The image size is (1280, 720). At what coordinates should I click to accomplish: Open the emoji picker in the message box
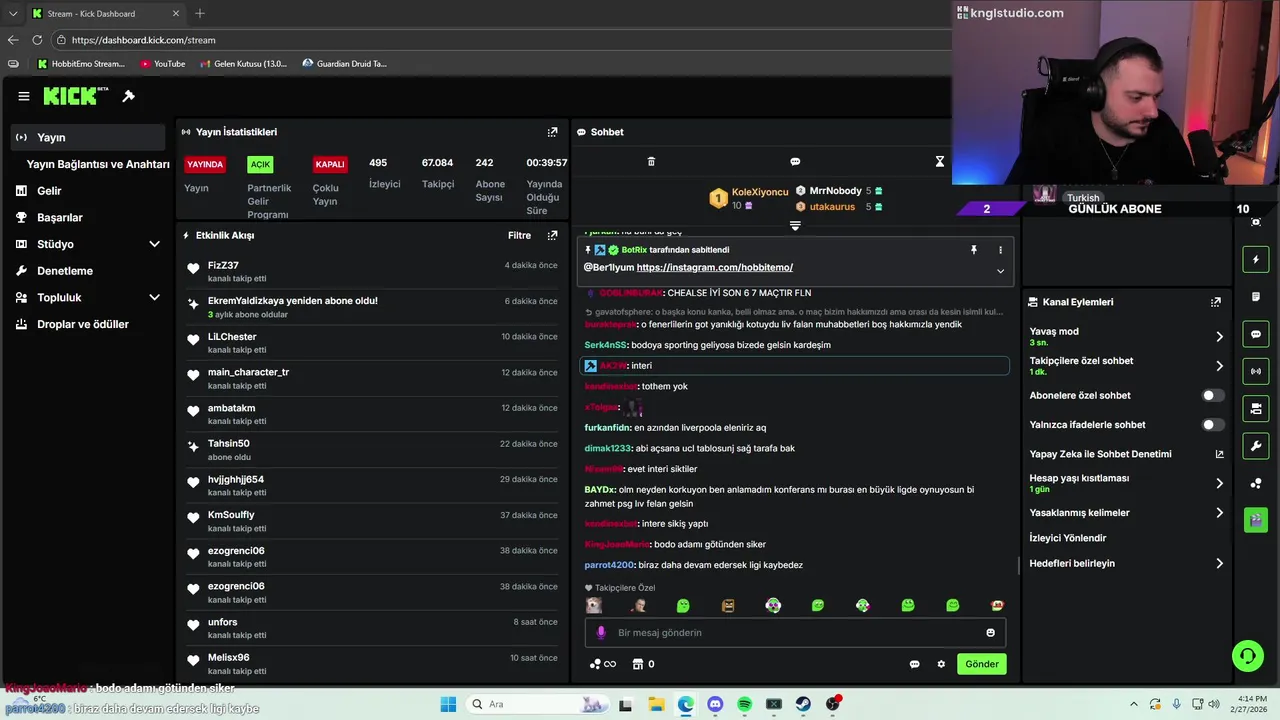point(991,633)
